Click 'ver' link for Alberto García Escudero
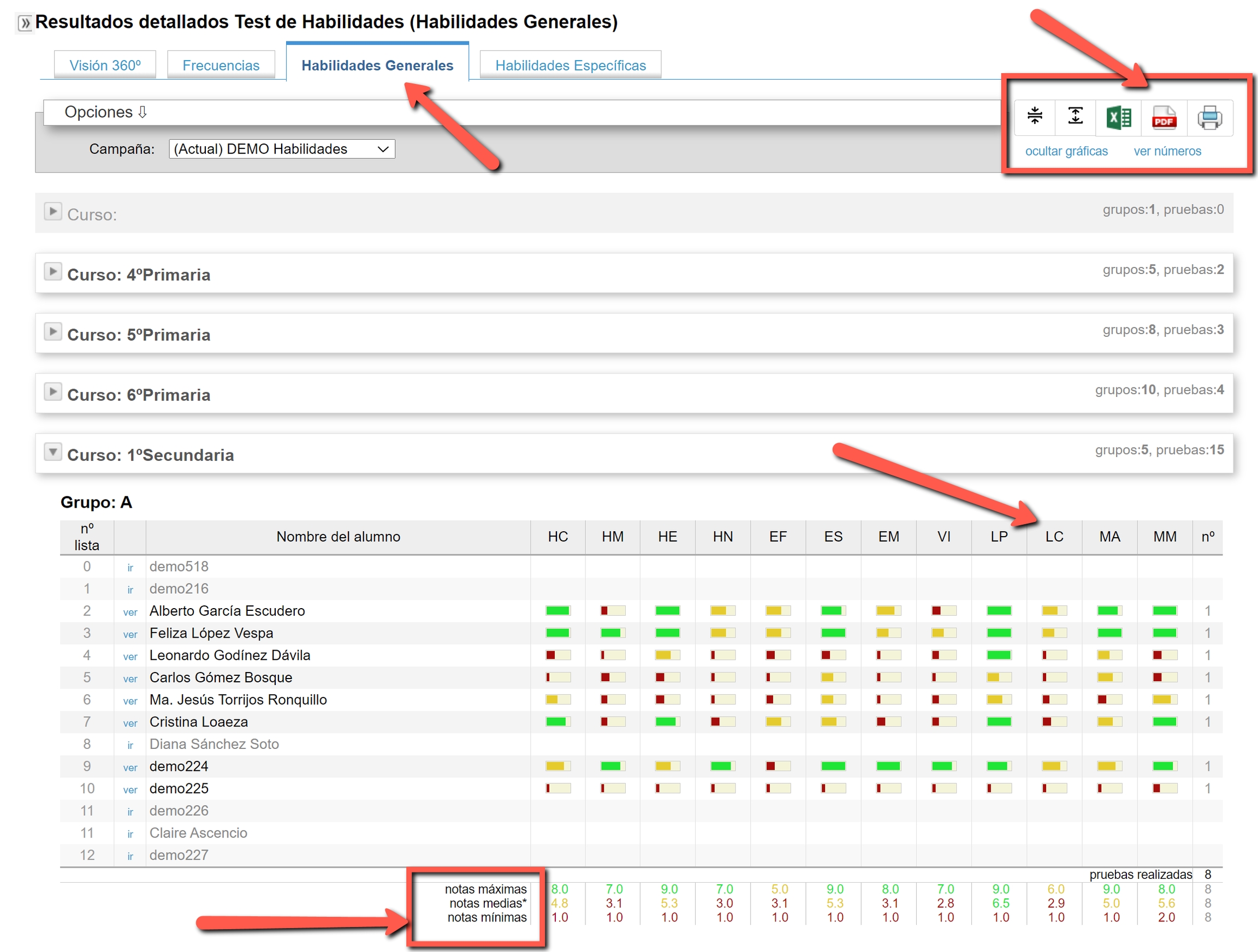Image resolution: width=1258 pixels, height=952 pixels. click(130, 612)
